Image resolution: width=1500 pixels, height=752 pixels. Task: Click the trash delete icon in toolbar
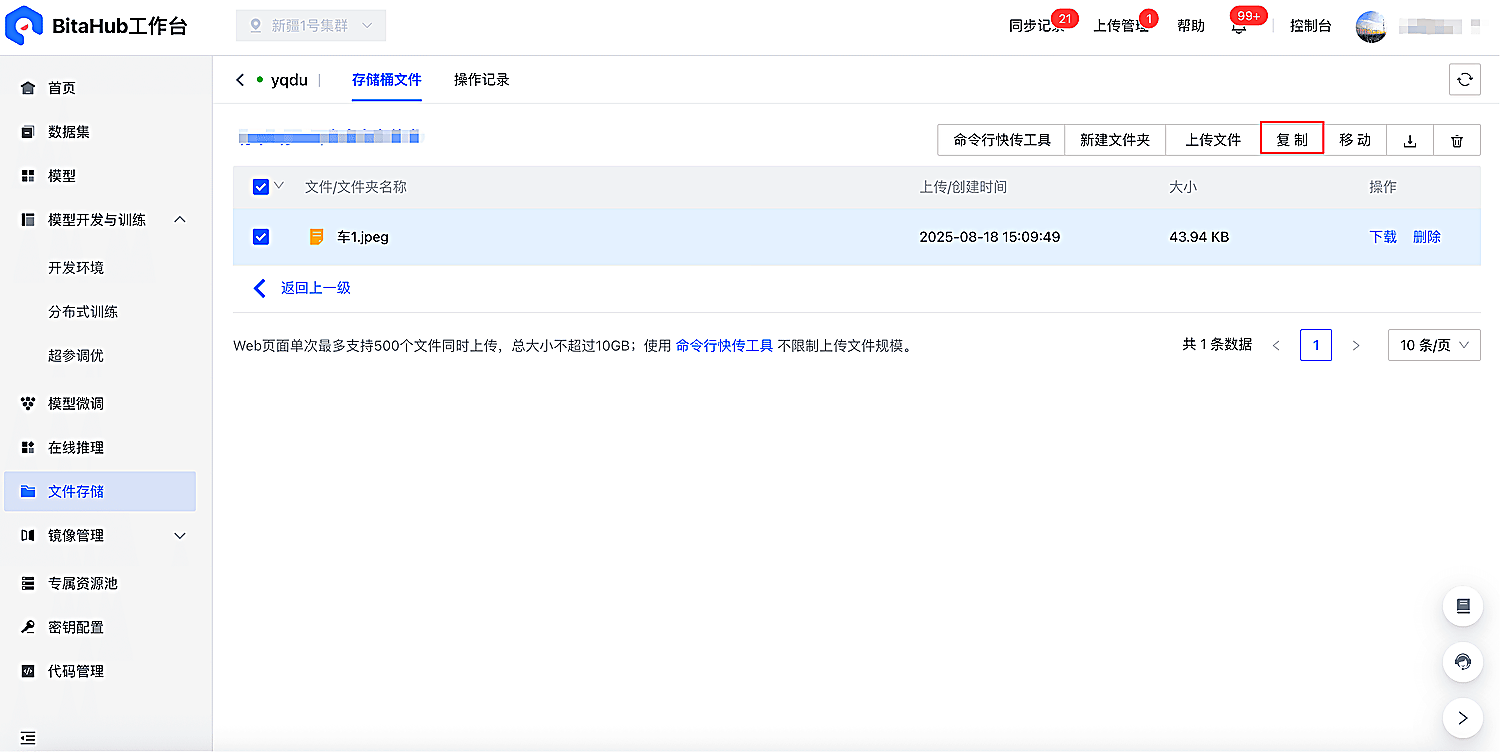1457,141
